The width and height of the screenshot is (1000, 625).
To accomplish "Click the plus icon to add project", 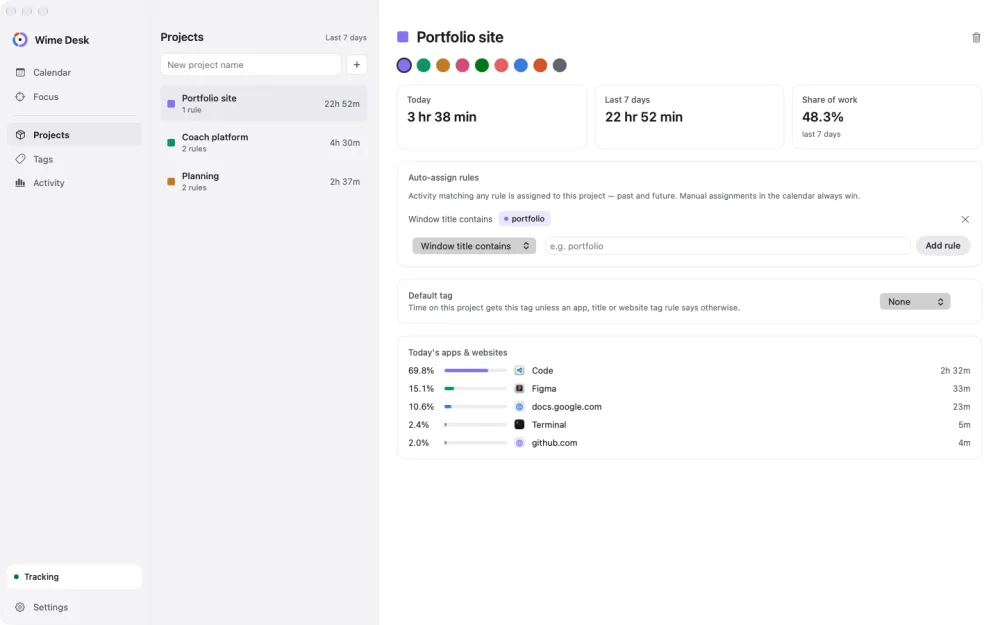I will click(x=357, y=64).
